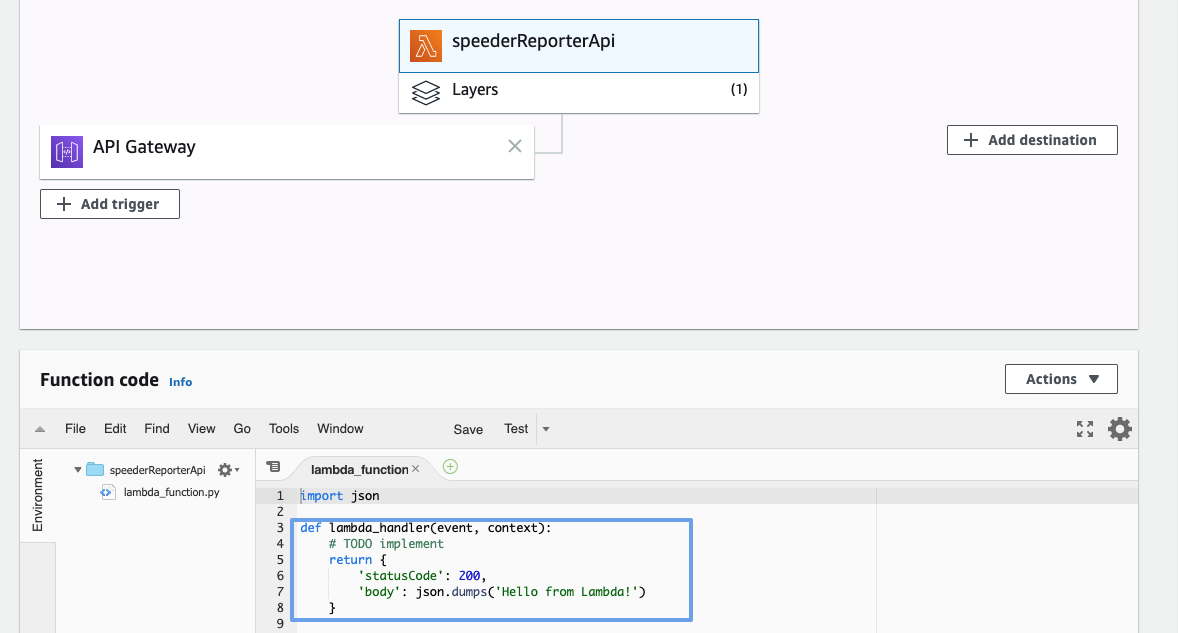Image resolution: width=1178 pixels, height=633 pixels.
Task: Close the lambda_function tab
Action: 415,469
